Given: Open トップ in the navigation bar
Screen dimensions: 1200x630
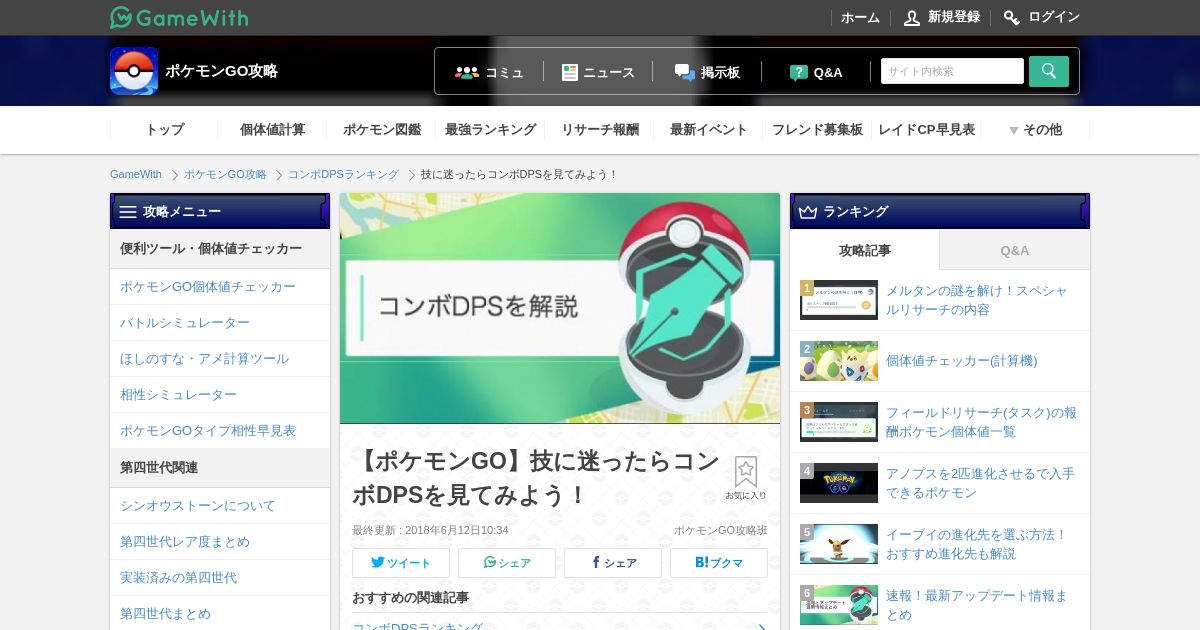Looking at the screenshot, I should pos(165,130).
